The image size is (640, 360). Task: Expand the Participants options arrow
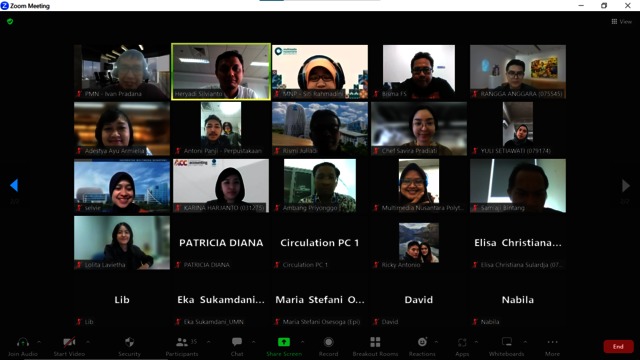(209, 342)
